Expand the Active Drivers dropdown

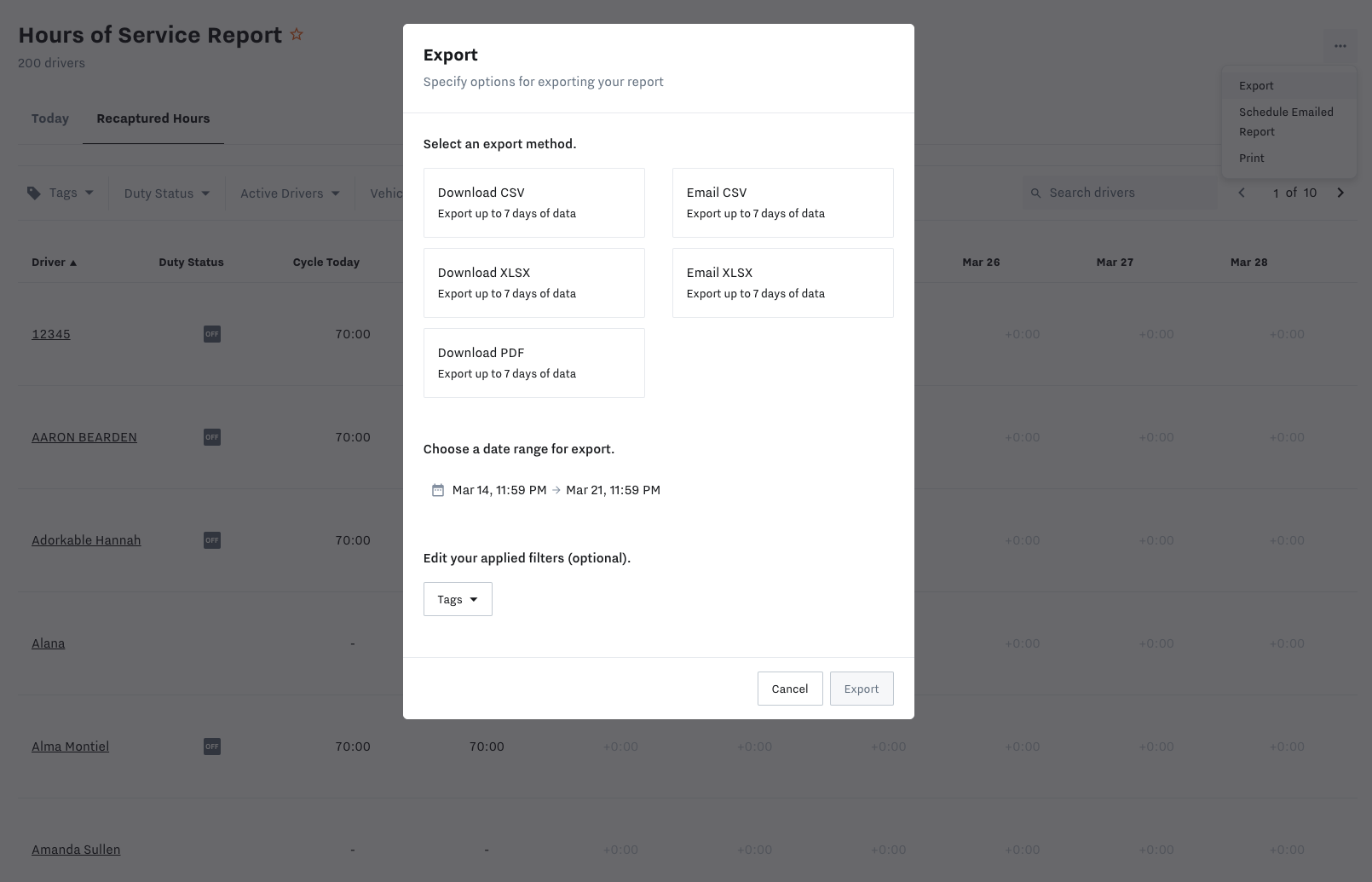[290, 193]
